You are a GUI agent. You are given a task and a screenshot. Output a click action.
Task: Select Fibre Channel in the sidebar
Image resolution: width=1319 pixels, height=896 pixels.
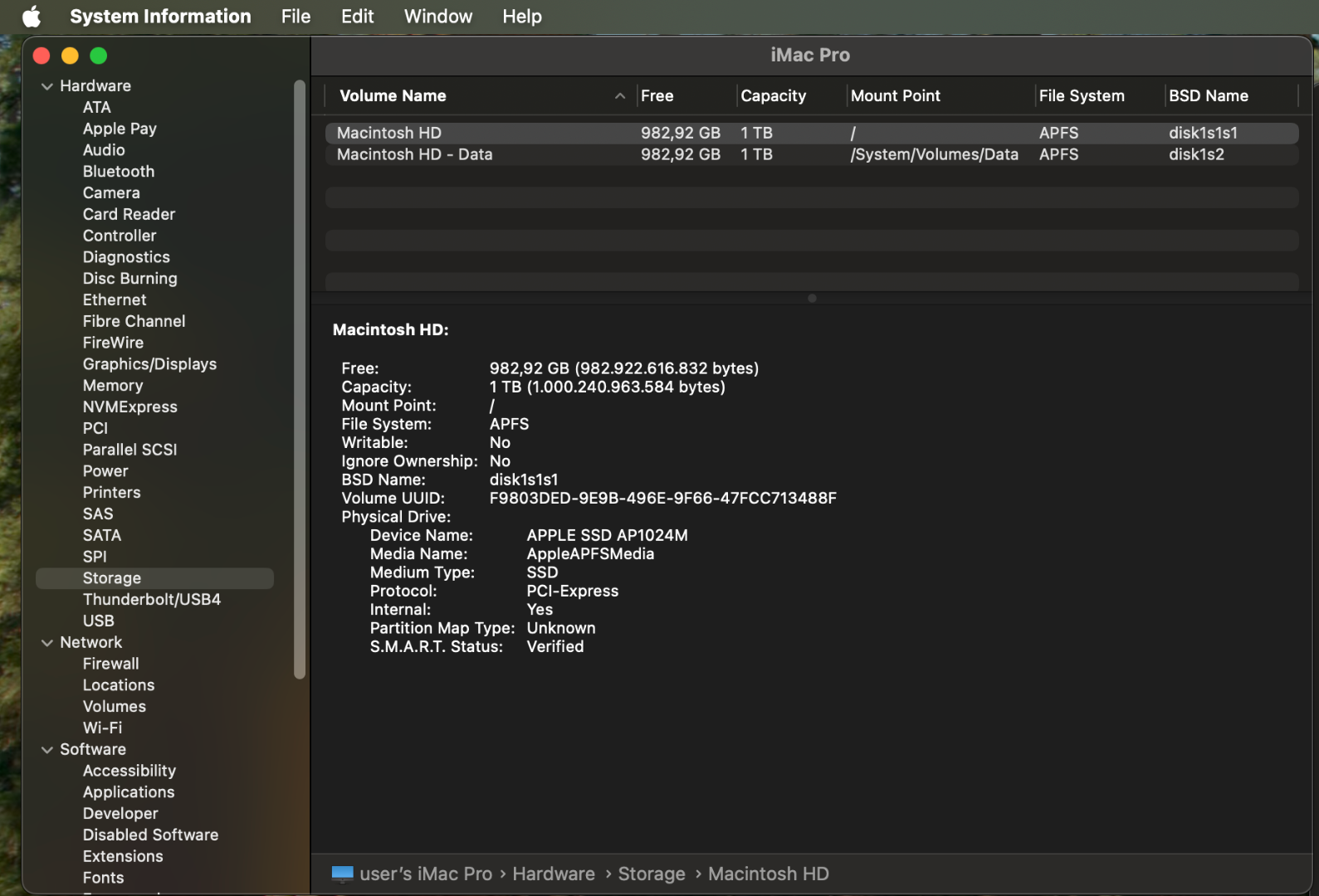[x=134, y=322]
